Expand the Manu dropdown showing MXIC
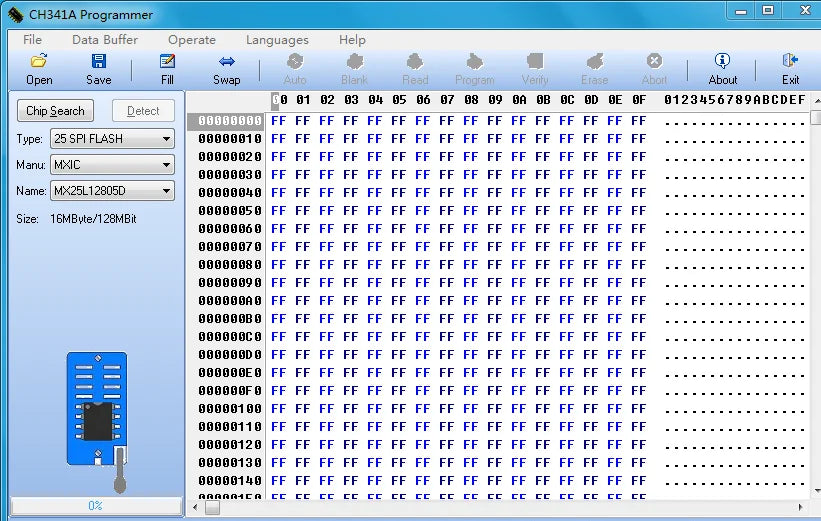Screen dimensions: 821x521 [x=112, y=165]
